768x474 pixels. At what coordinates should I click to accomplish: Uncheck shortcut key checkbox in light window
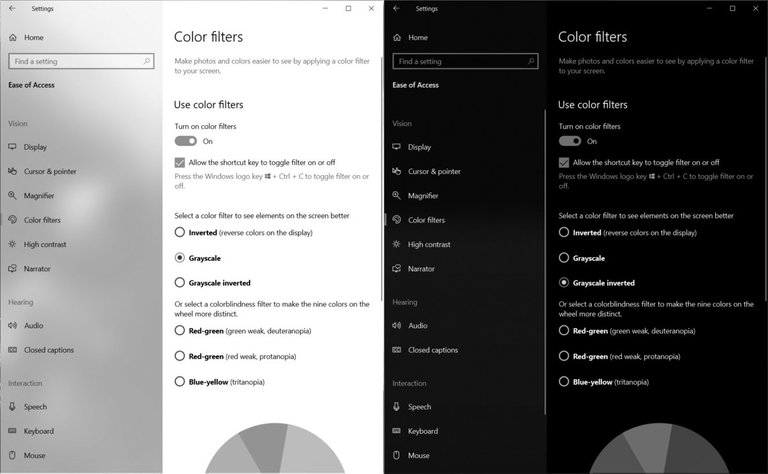tap(180, 162)
